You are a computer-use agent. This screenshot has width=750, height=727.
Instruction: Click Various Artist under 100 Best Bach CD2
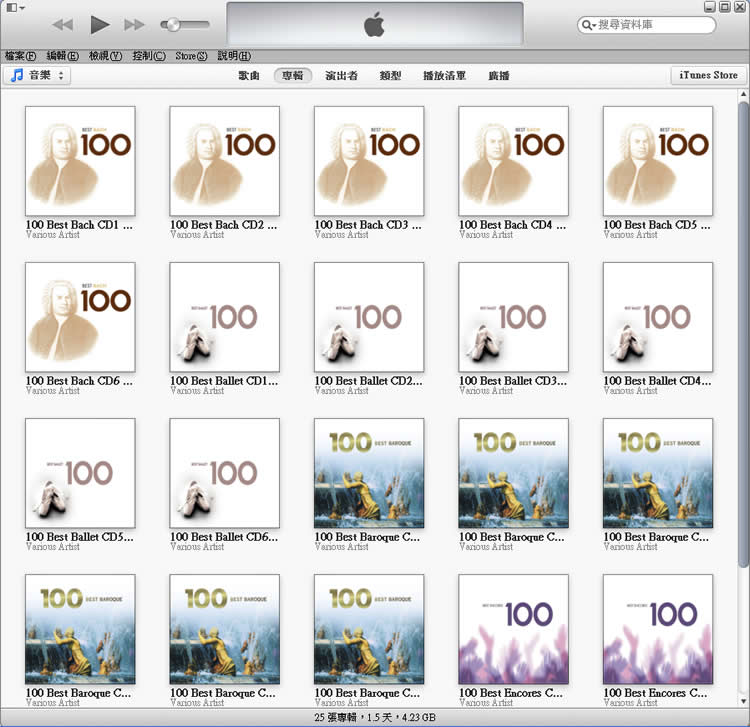[197, 235]
